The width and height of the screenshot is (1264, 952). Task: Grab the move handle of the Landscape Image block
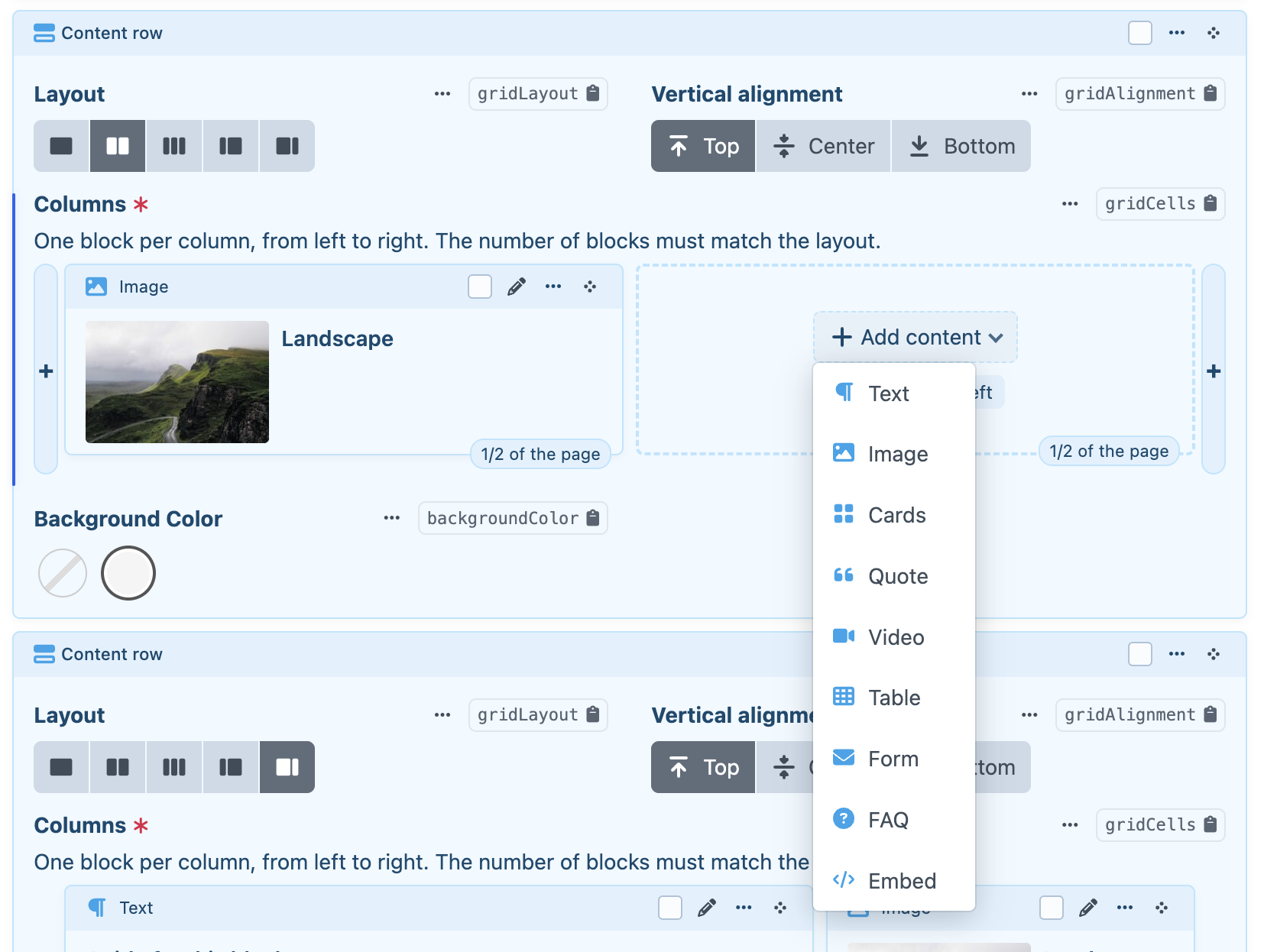coord(590,287)
